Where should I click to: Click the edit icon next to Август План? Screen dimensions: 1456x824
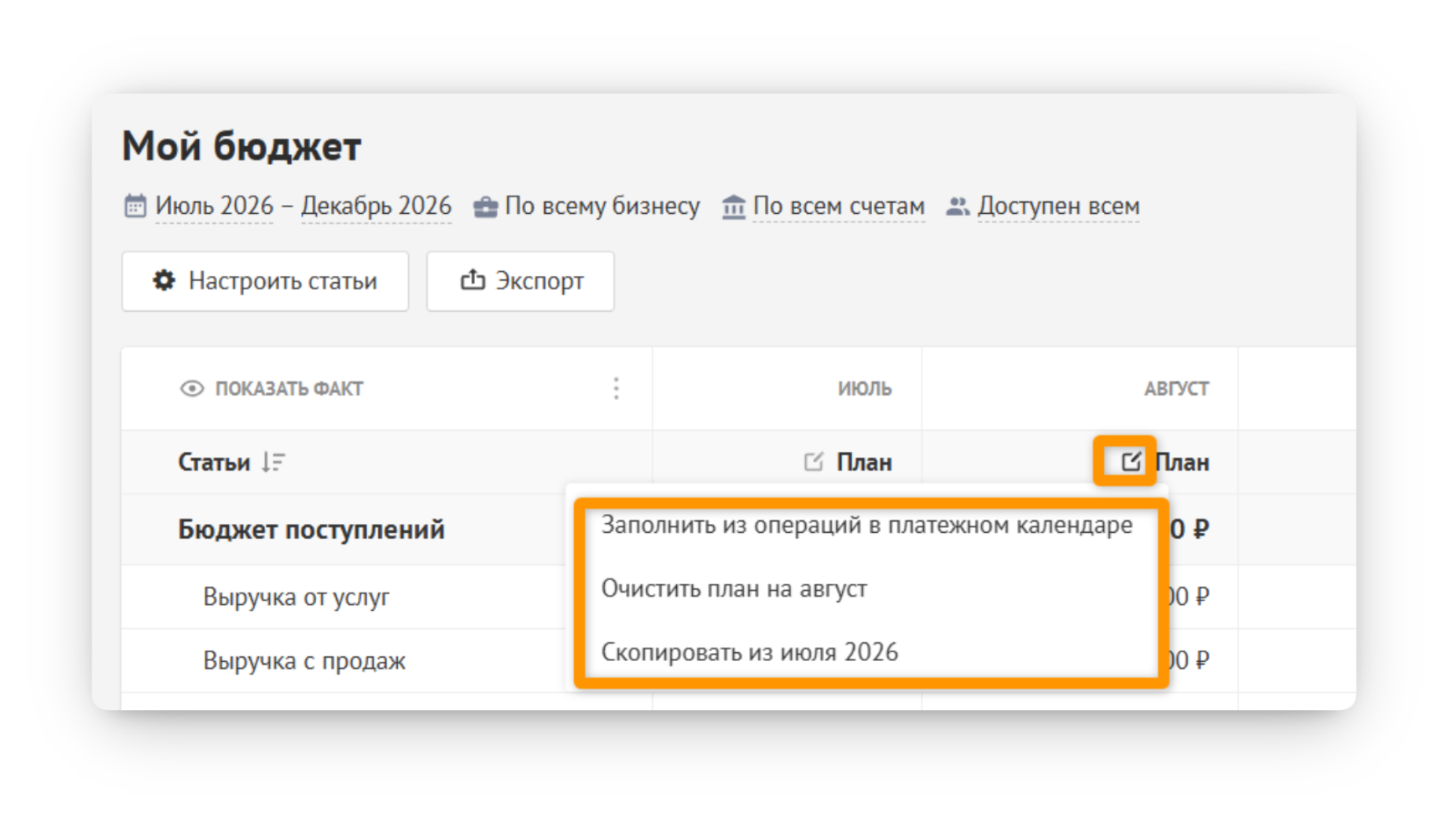coord(1131,462)
